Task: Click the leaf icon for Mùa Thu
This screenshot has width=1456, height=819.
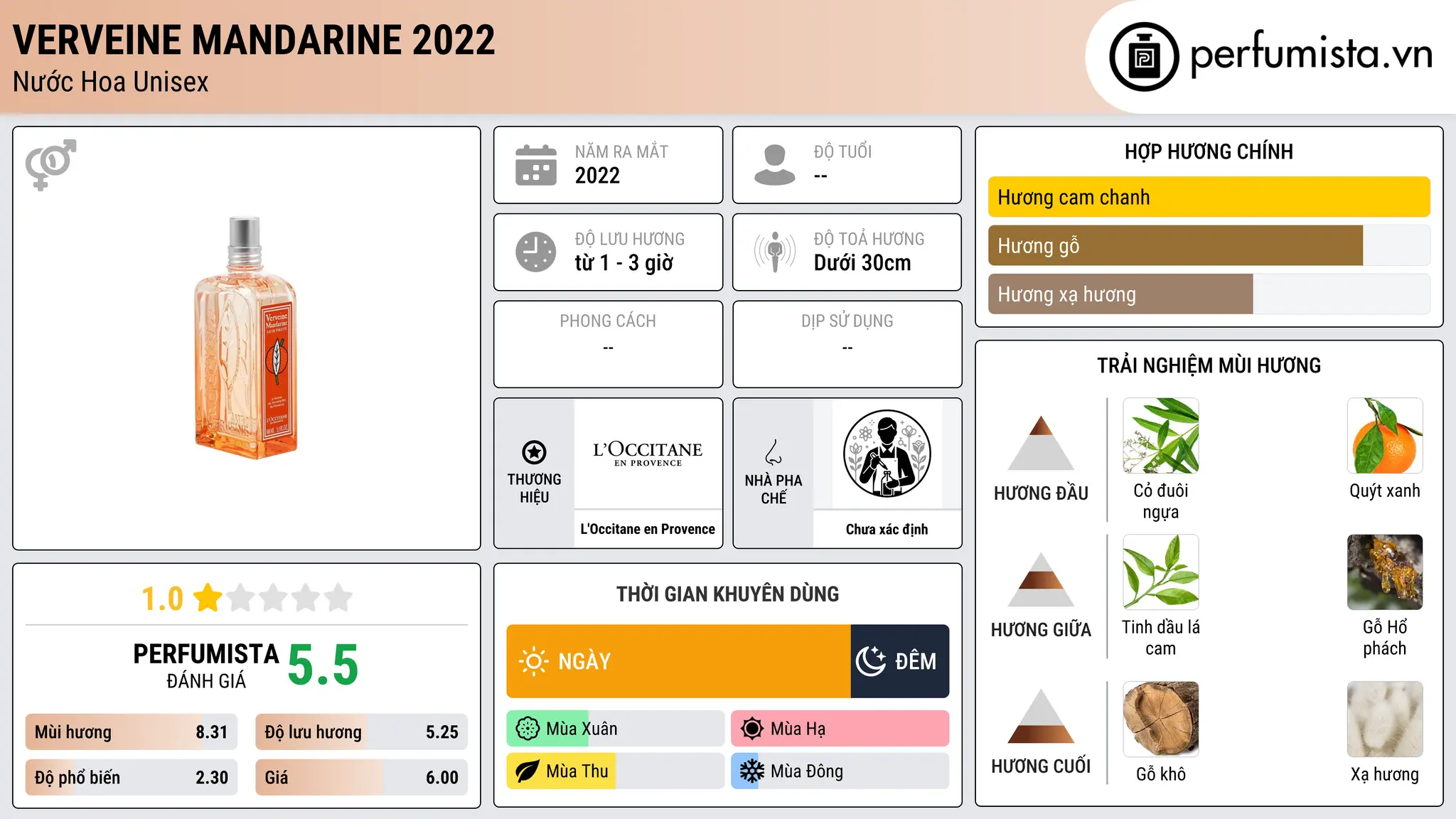Action: coord(528,771)
